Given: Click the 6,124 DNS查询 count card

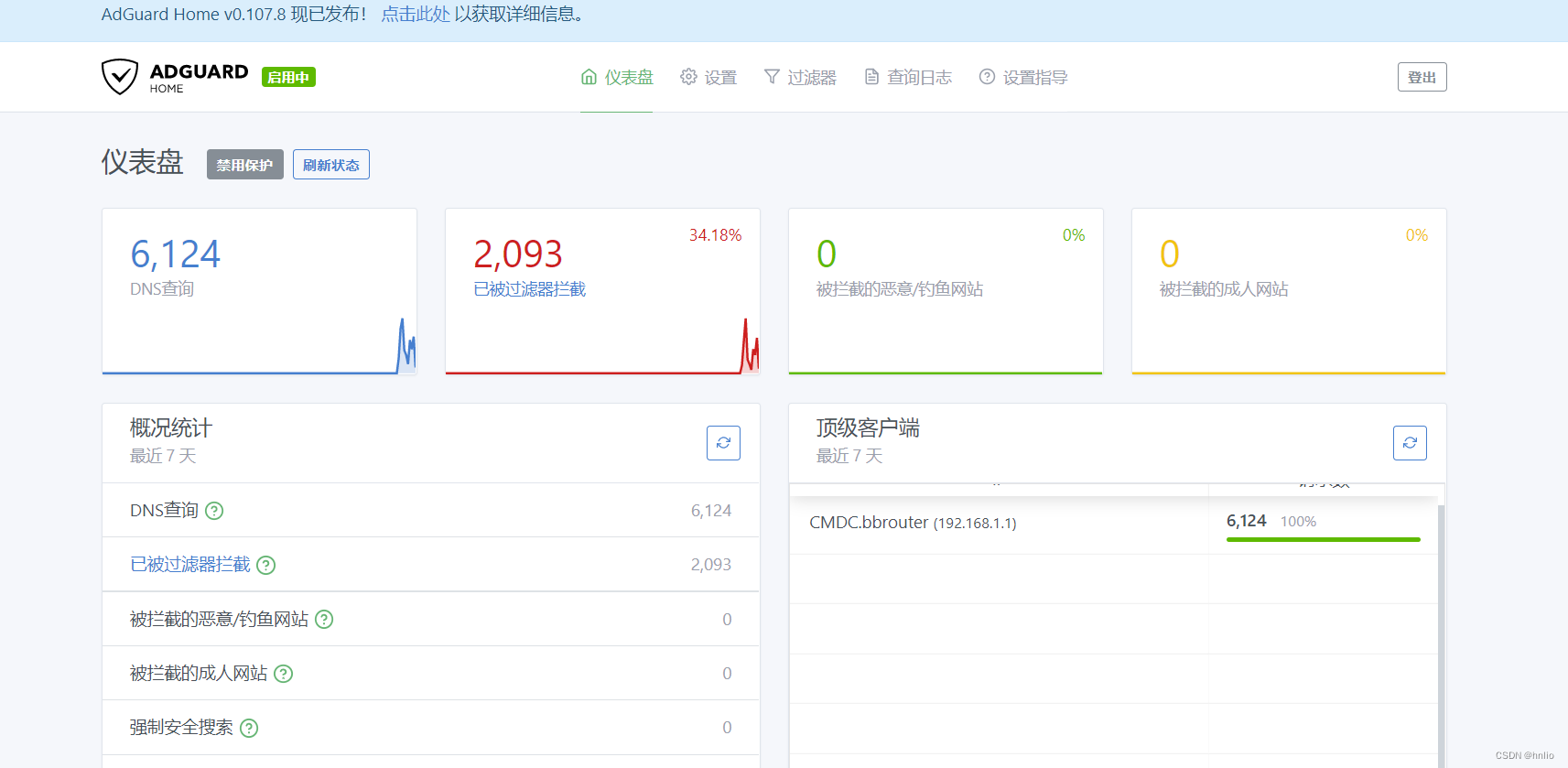Looking at the screenshot, I should coord(175,254).
